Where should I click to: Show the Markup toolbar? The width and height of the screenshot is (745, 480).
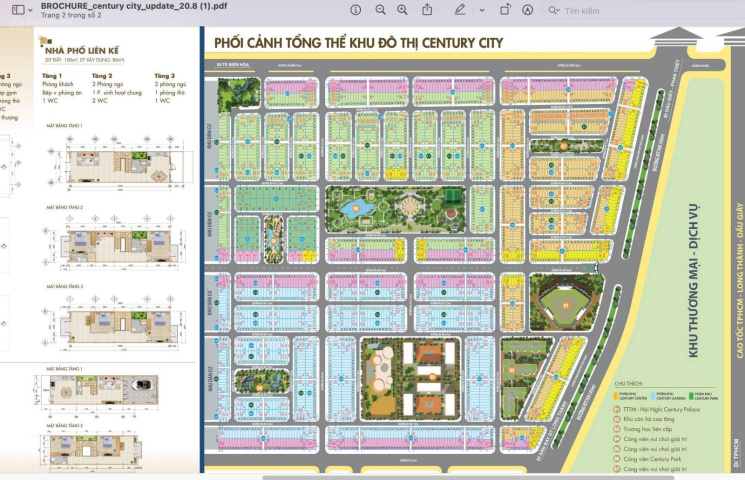527,10
